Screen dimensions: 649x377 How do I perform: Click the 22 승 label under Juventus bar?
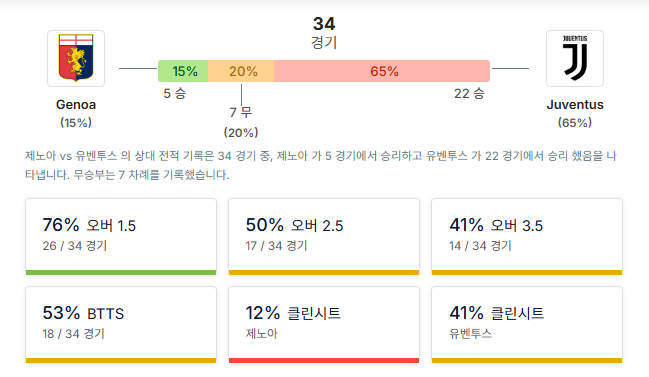tap(469, 94)
